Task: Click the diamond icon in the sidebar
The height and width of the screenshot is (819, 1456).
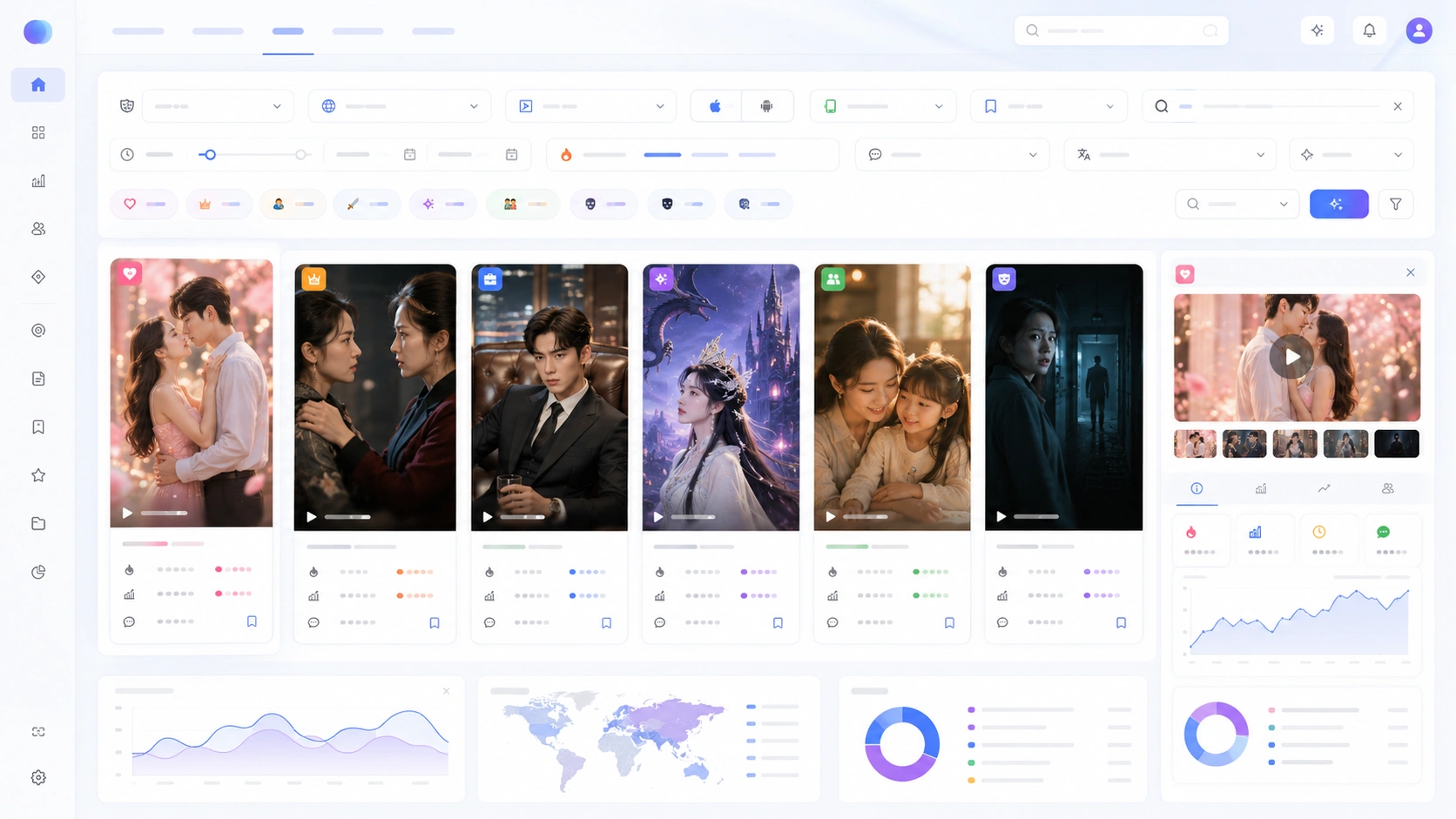Action: point(38,277)
